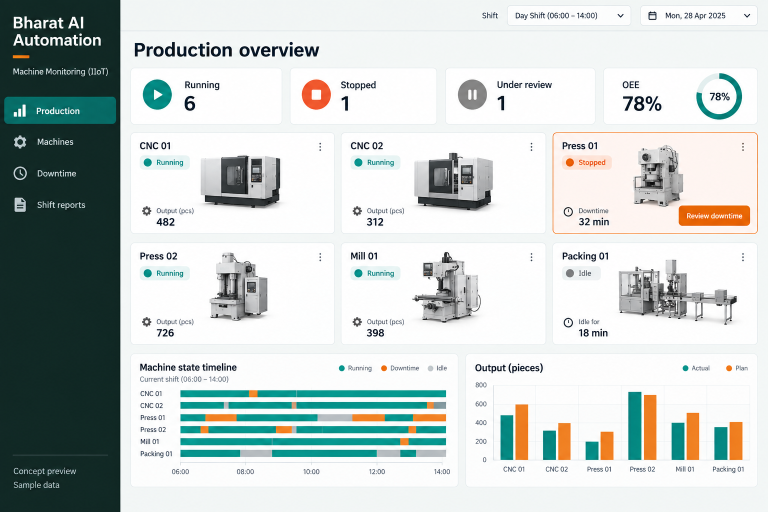Click the Downtime clock icon
This screenshot has height=512, width=768.
click(20, 173)
